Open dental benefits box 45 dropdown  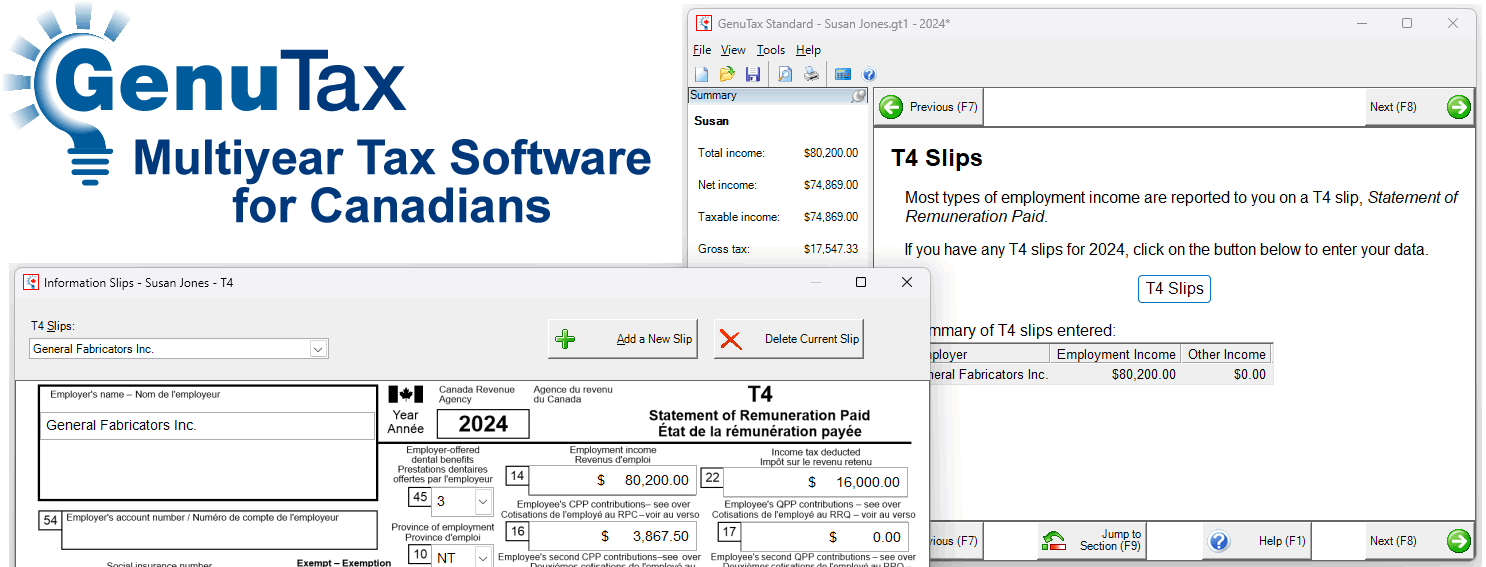pos(483,500)
